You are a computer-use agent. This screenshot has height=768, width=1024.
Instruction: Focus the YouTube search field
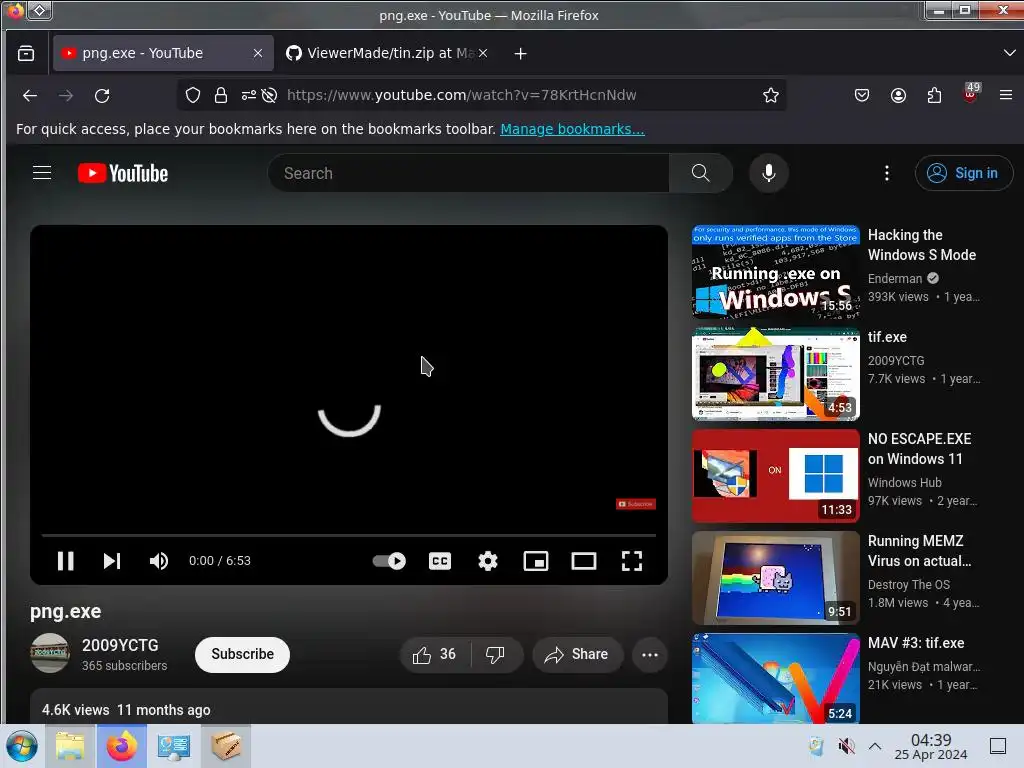click(x=468, y=173)
